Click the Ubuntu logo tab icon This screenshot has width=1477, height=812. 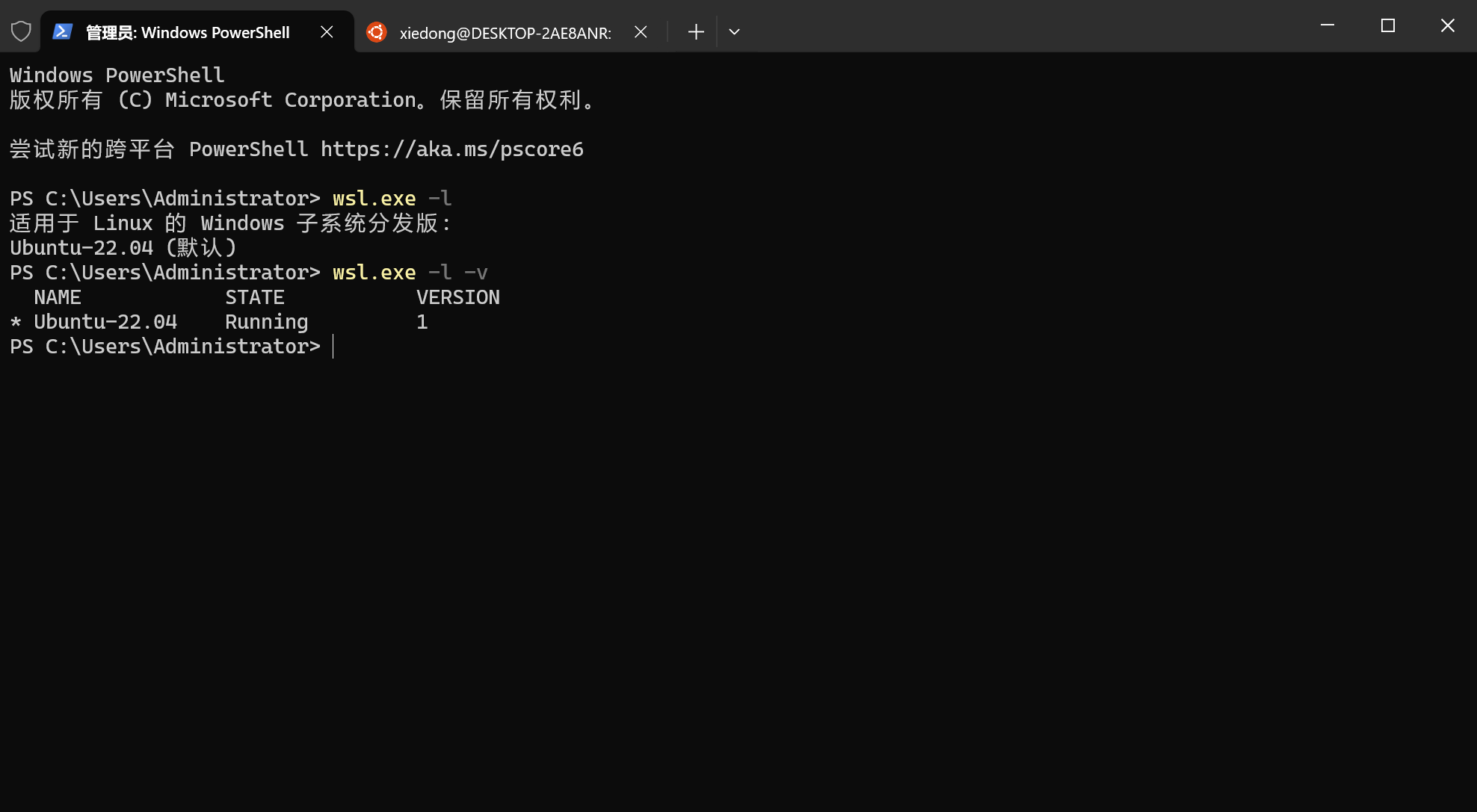(377, 31)
